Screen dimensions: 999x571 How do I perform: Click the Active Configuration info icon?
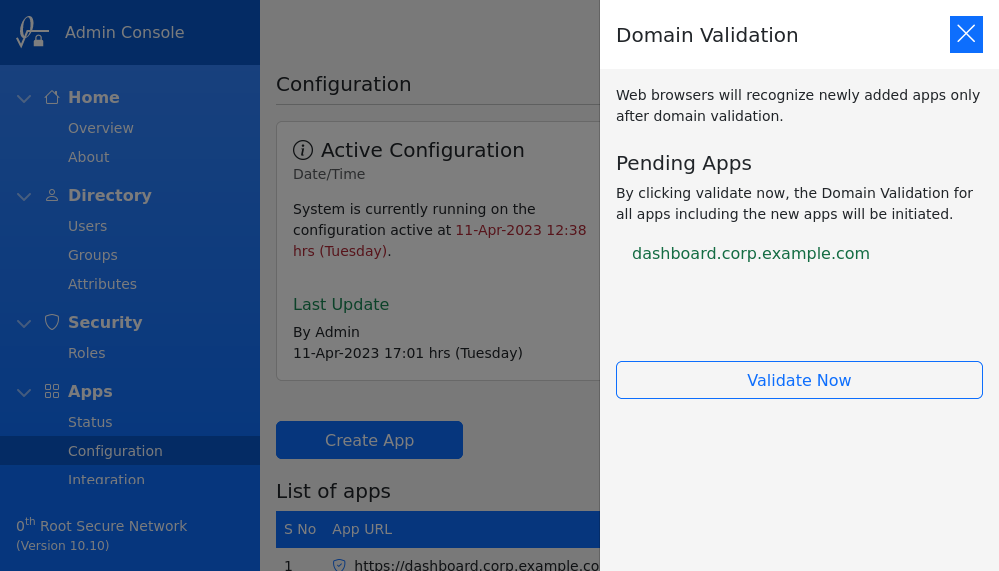pos(303,150)
